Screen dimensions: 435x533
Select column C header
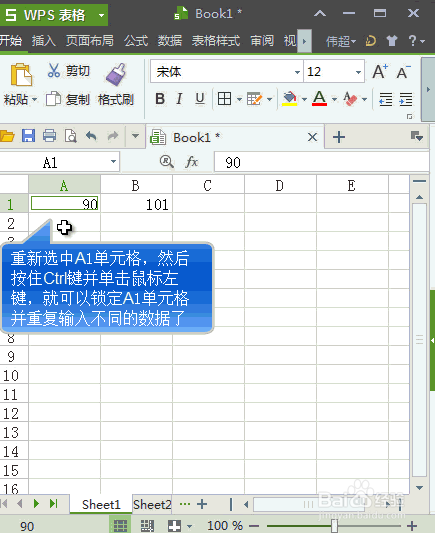[208, 185]
